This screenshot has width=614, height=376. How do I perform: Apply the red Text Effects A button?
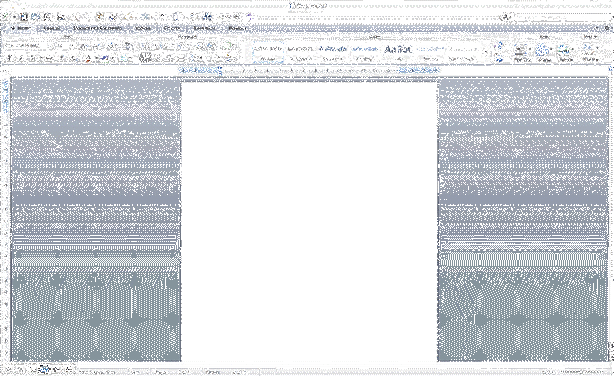88,59
